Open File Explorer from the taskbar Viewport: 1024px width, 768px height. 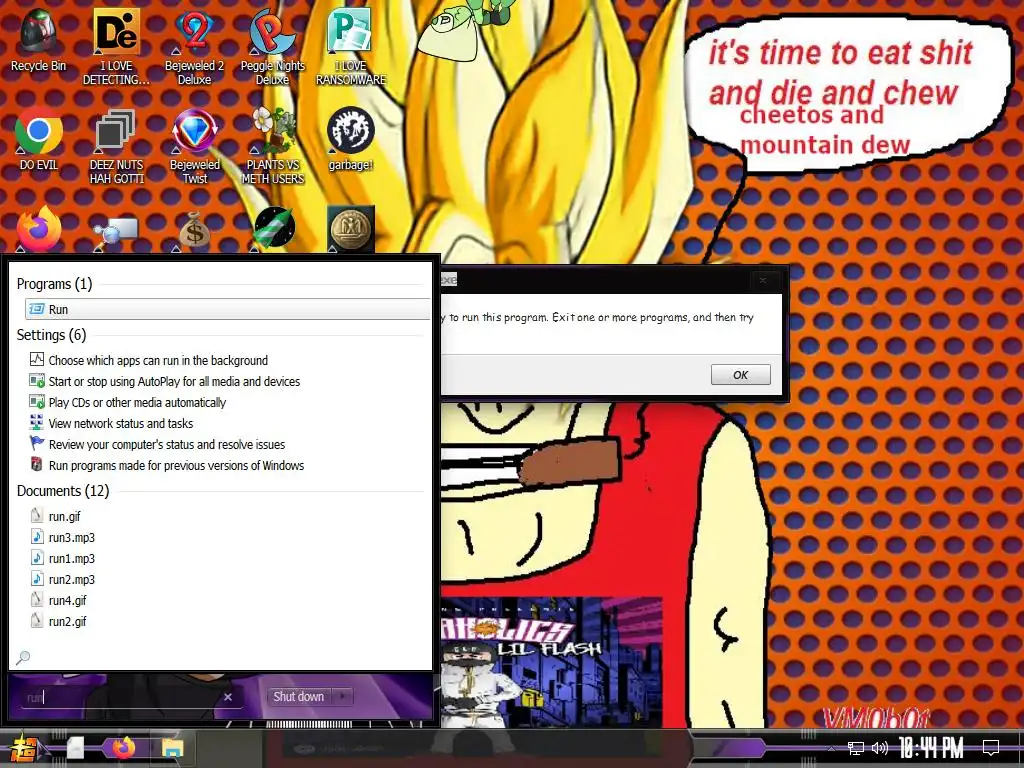click(172, 748)
